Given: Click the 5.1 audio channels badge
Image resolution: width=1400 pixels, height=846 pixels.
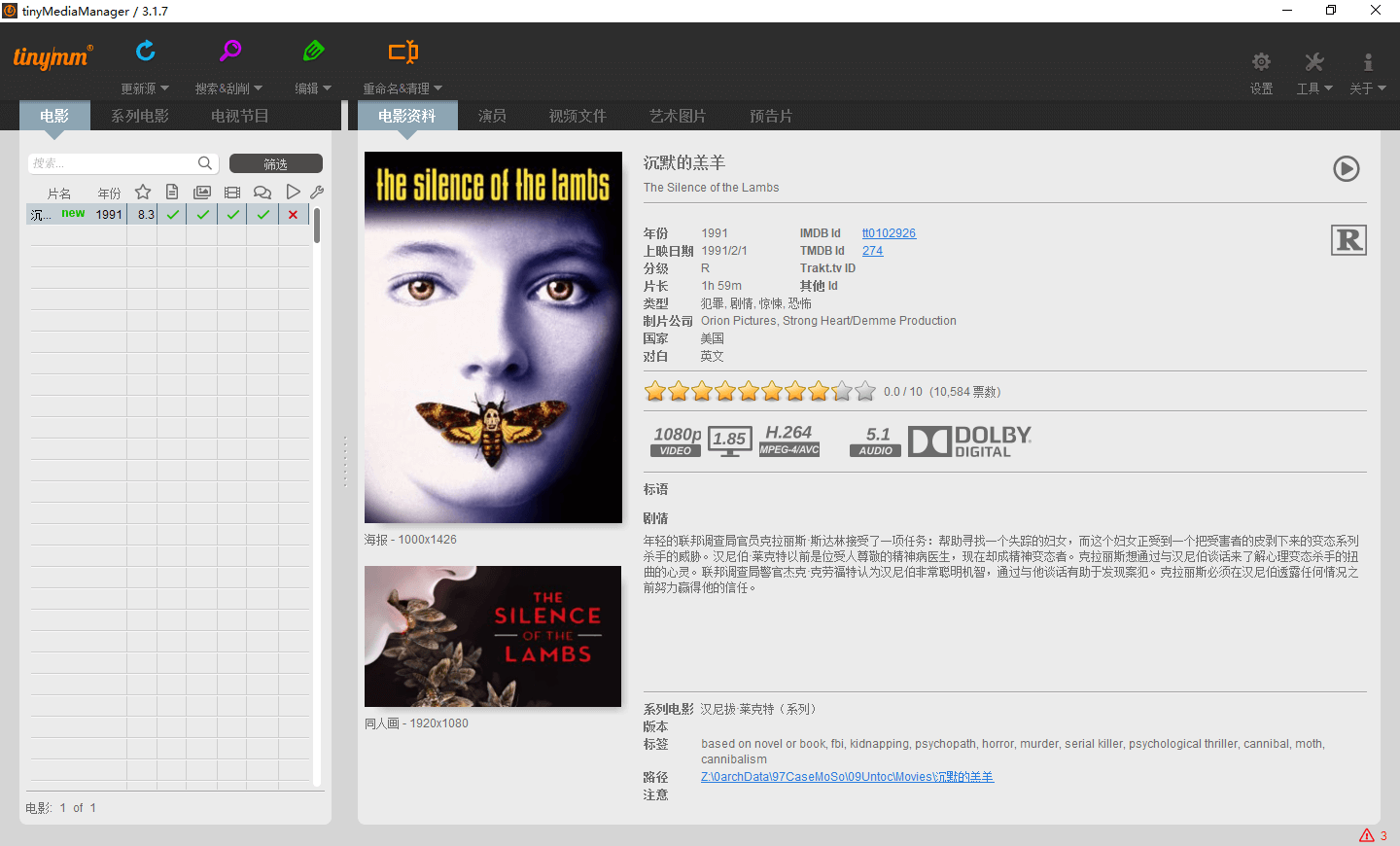Looking at the screenshot, I should (876, 441).
